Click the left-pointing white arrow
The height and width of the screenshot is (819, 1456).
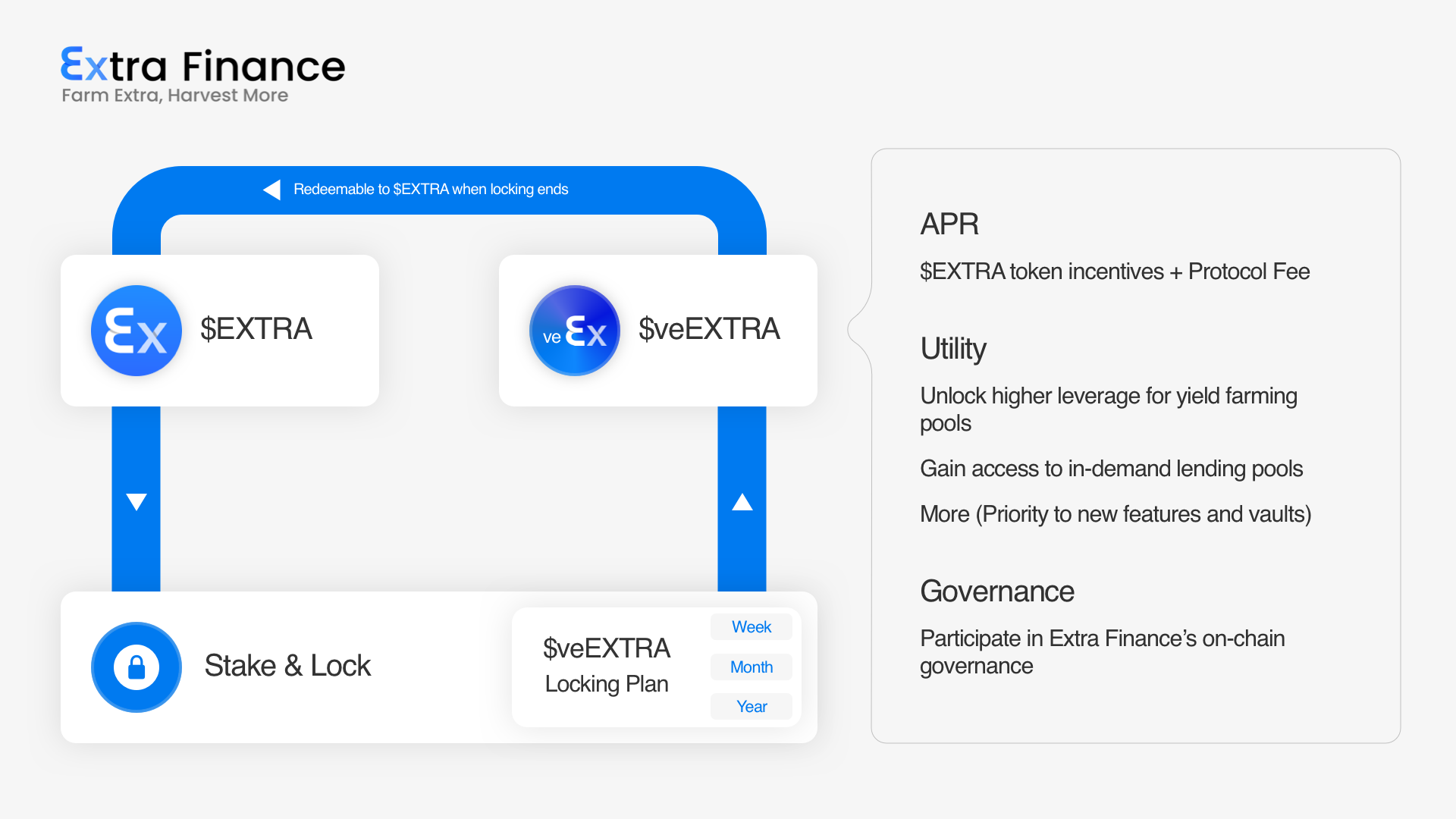pos(271,190)
